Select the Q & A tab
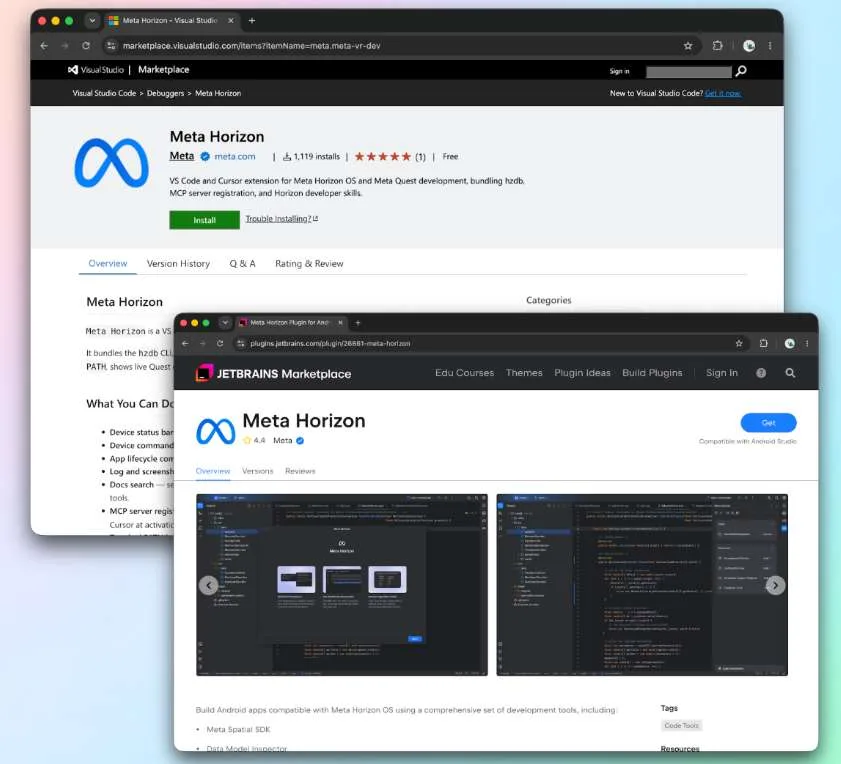 242,263
